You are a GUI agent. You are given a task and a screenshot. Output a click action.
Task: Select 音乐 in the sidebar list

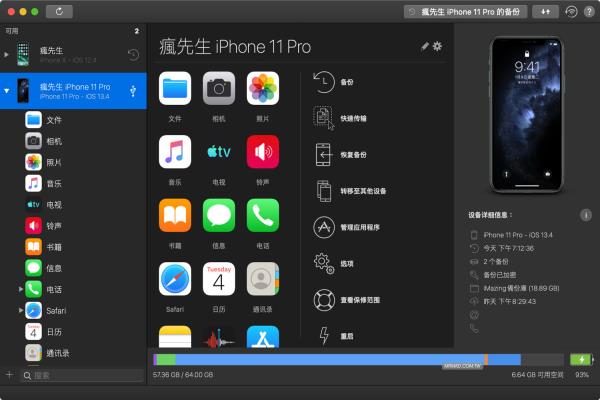tap(73, 184)
